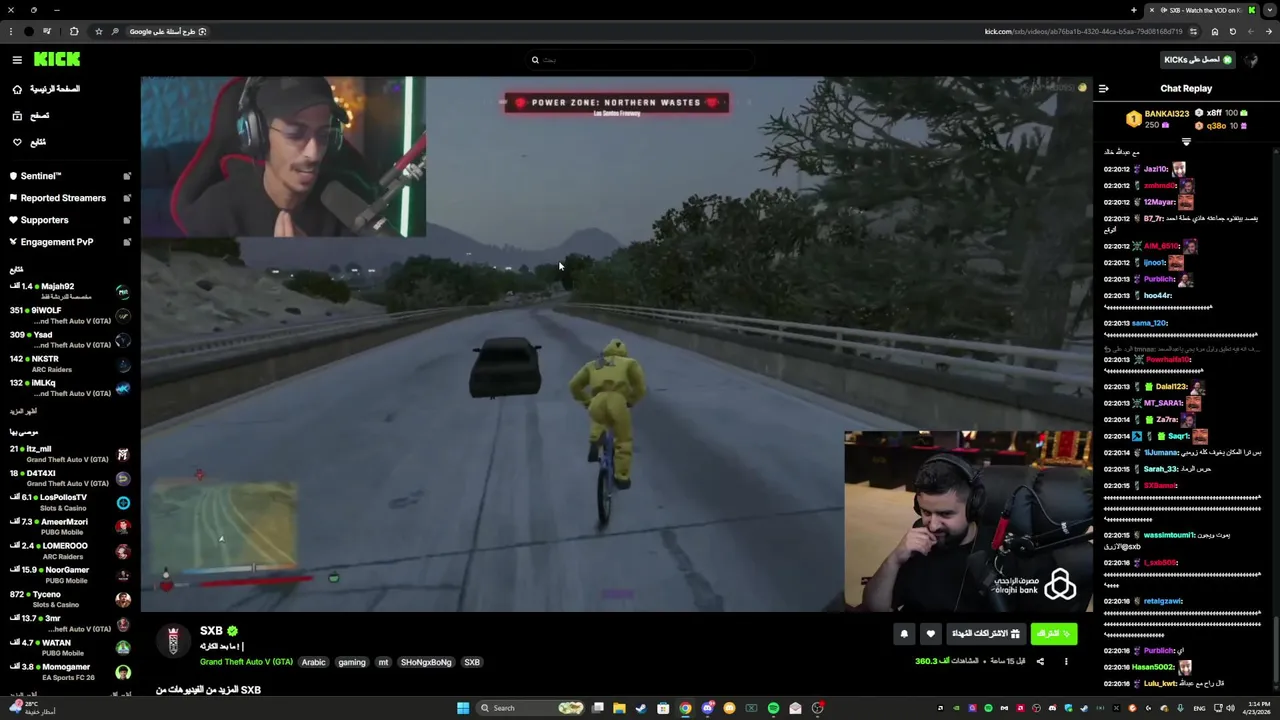Click the video player area
The image size is (1280, 720).
[616, 344]
